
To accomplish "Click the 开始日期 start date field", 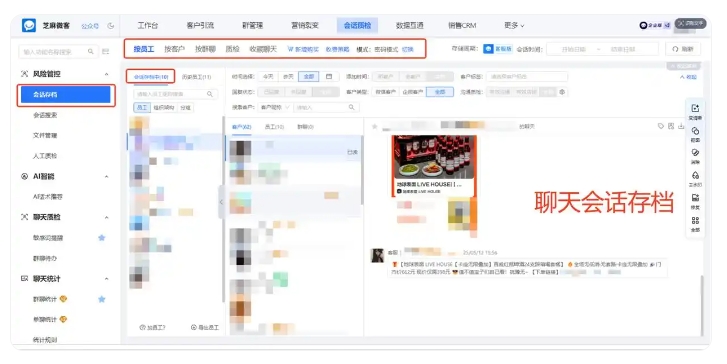I will (574, 49).
